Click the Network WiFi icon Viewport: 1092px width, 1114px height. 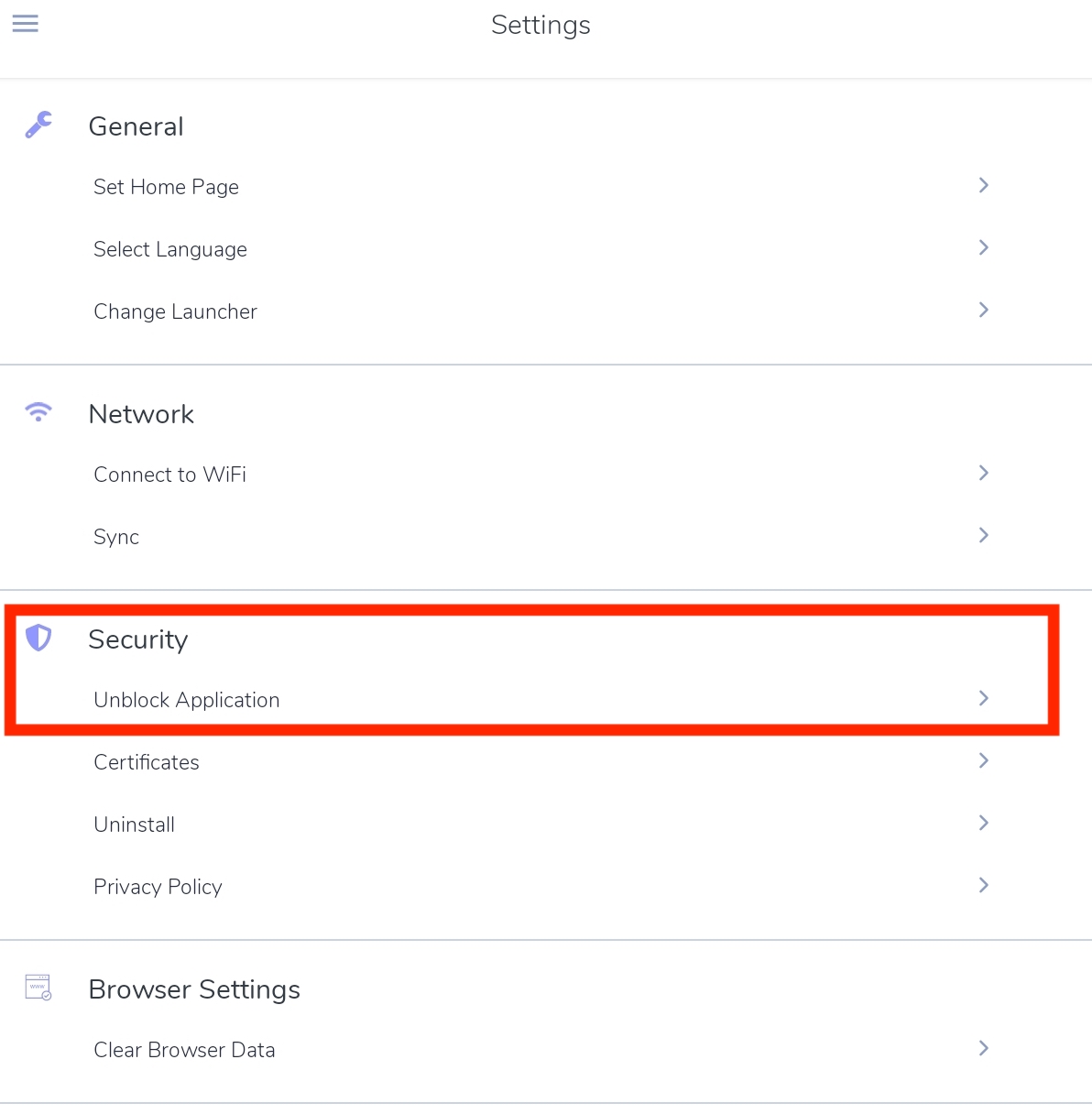[x=38, y=411]
